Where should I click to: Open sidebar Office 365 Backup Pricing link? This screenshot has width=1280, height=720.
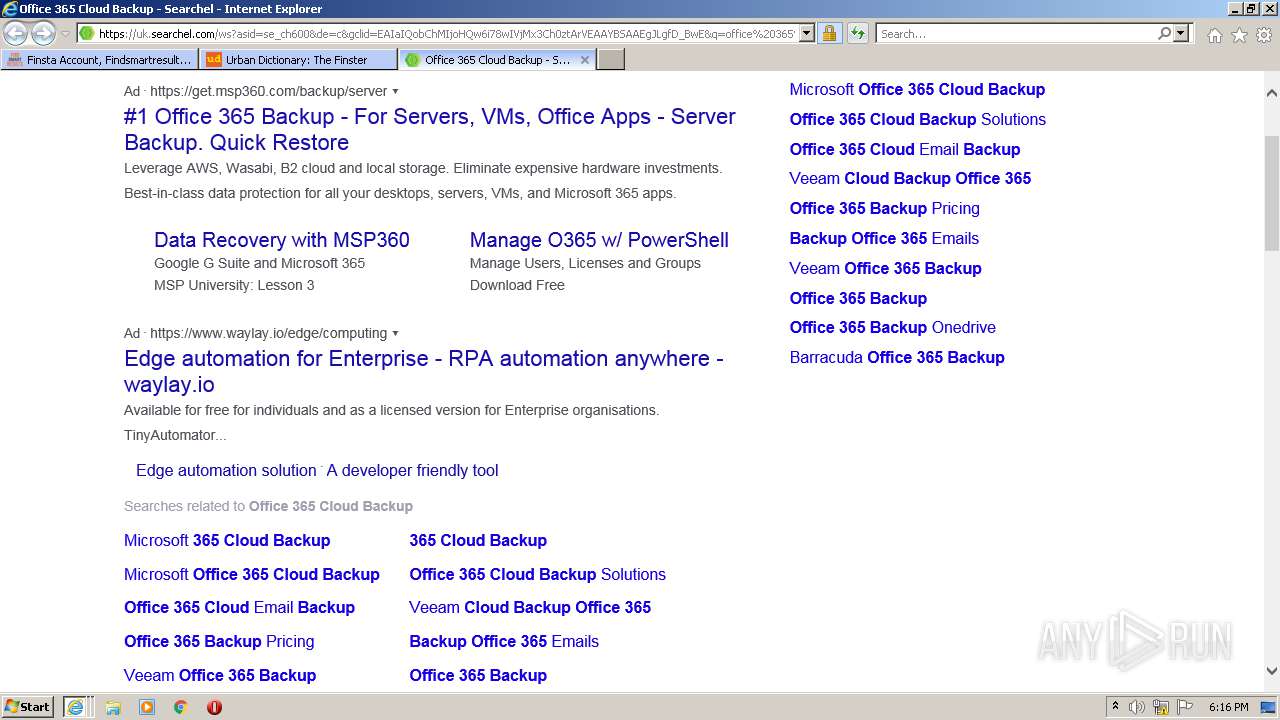(x=884, y=208)
